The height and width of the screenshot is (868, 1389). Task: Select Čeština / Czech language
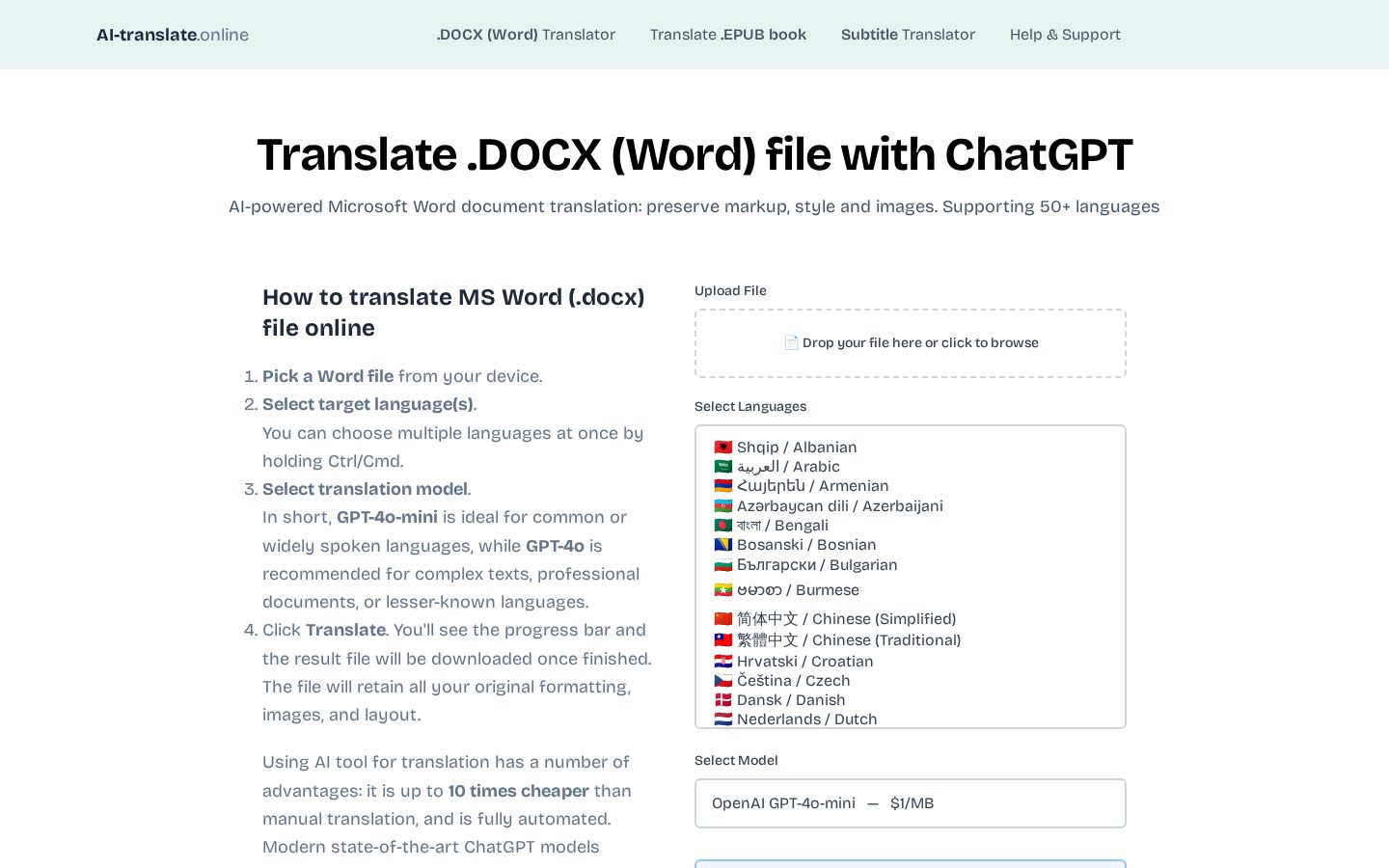pos(911,681)
